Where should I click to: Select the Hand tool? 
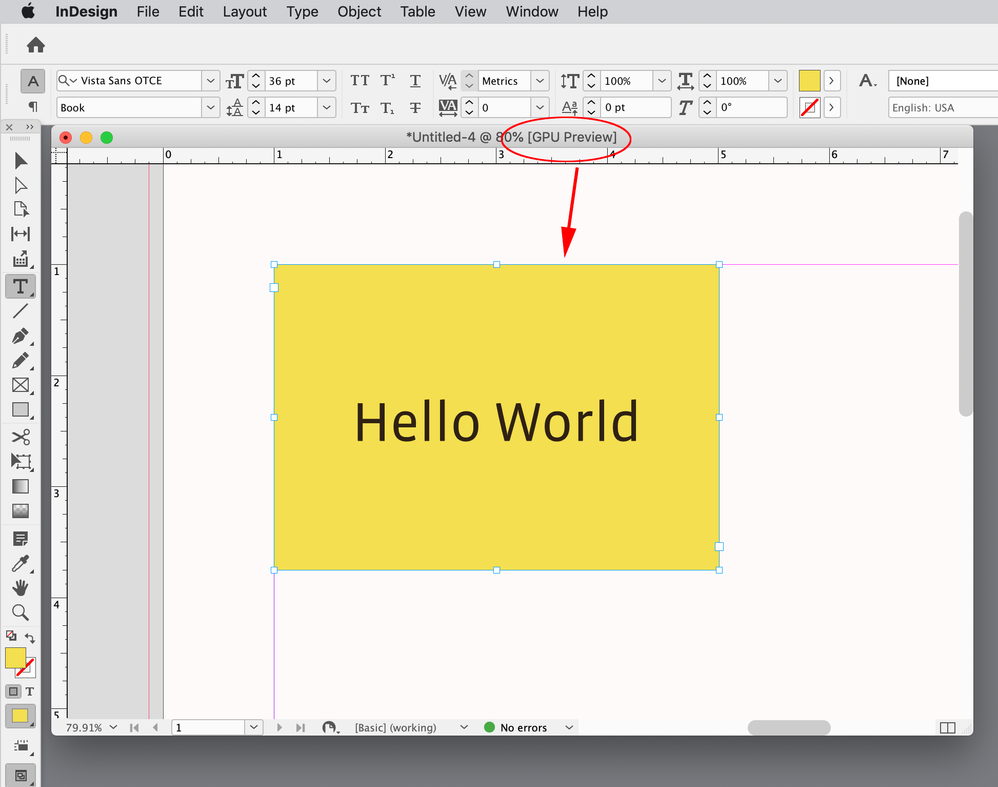[x=20, y=587]
